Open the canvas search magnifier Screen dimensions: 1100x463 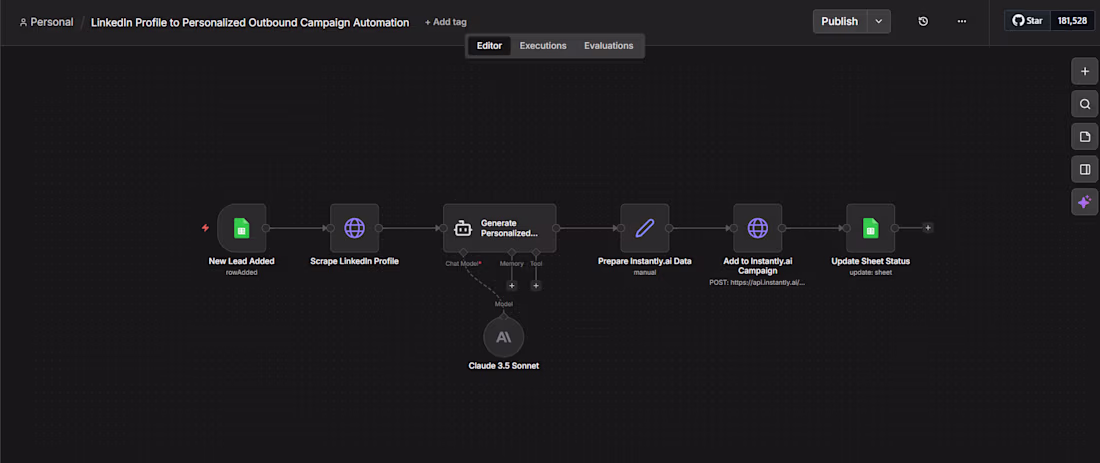(1085, 104)
